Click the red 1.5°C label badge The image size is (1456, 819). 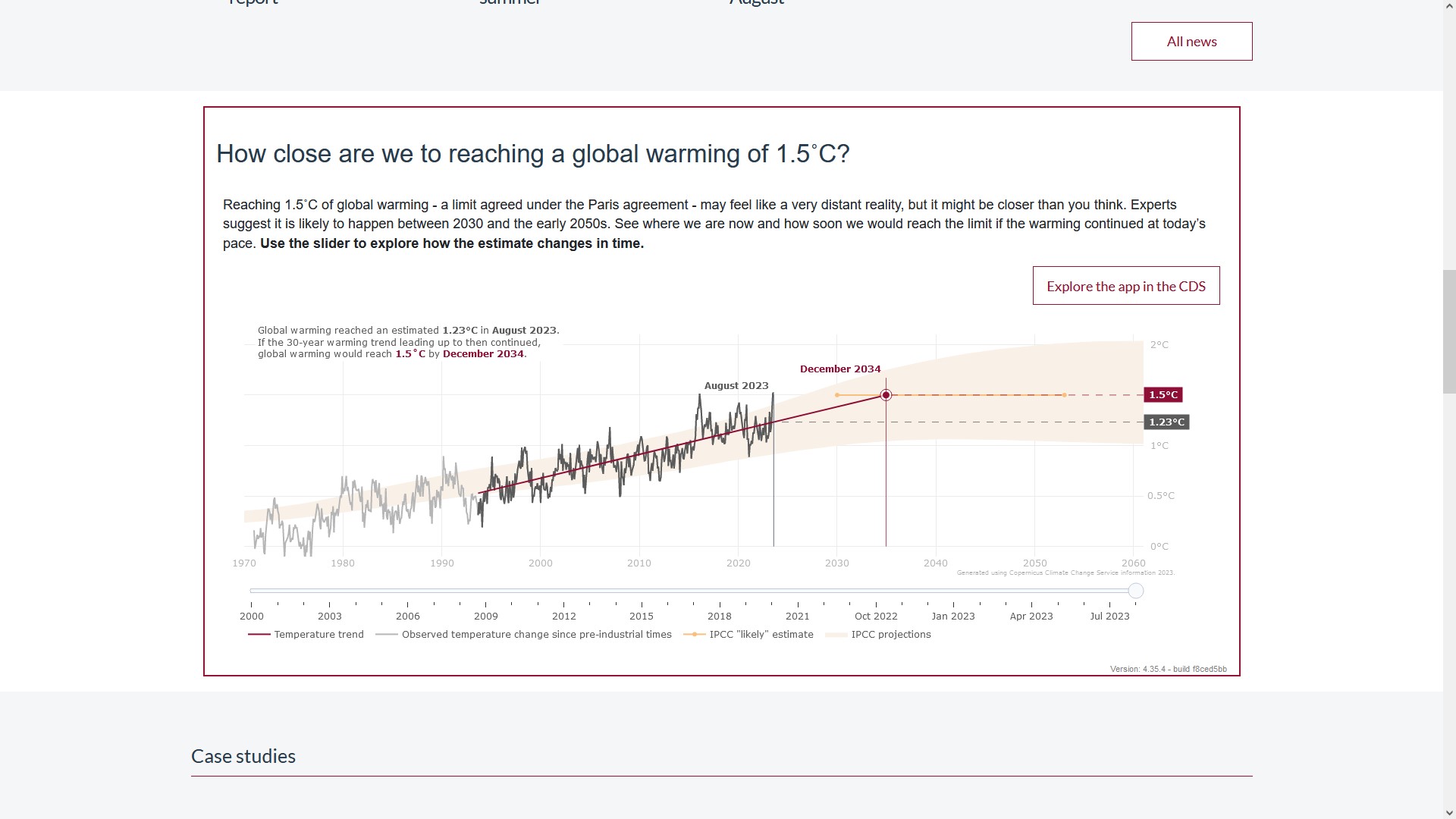[1163, 395]
